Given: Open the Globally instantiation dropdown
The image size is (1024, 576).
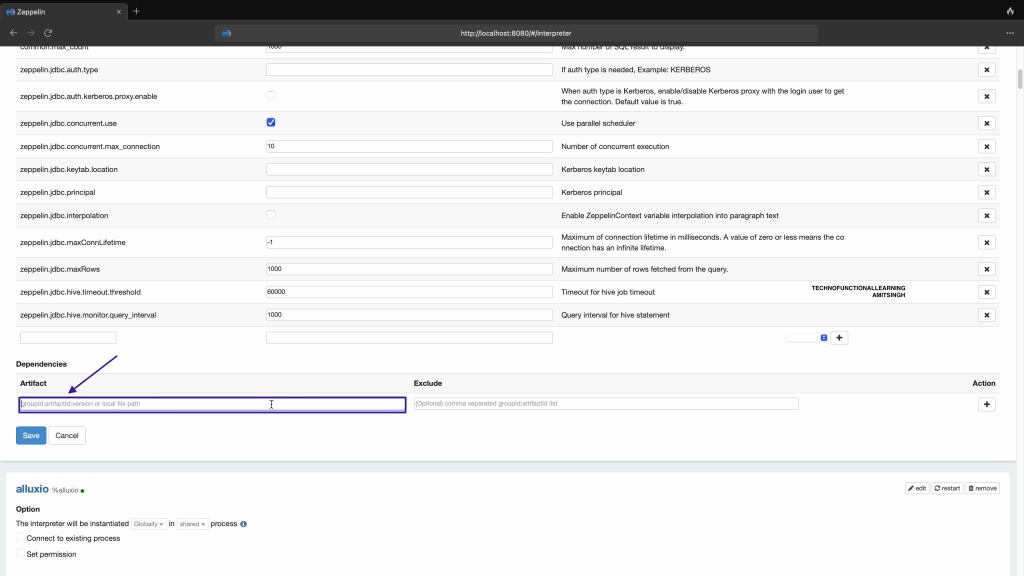Looking at the screenshot, I should pos(149,524).
